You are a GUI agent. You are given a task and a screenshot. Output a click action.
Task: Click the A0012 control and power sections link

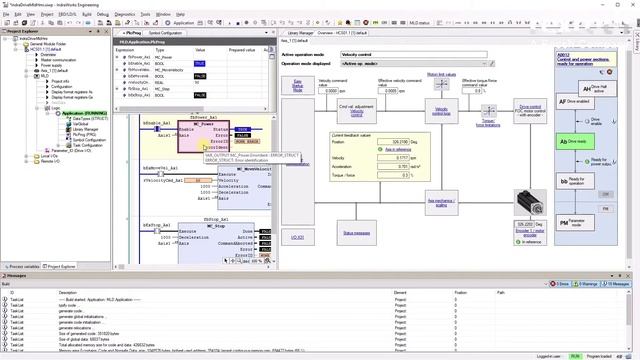click(583, 60)
